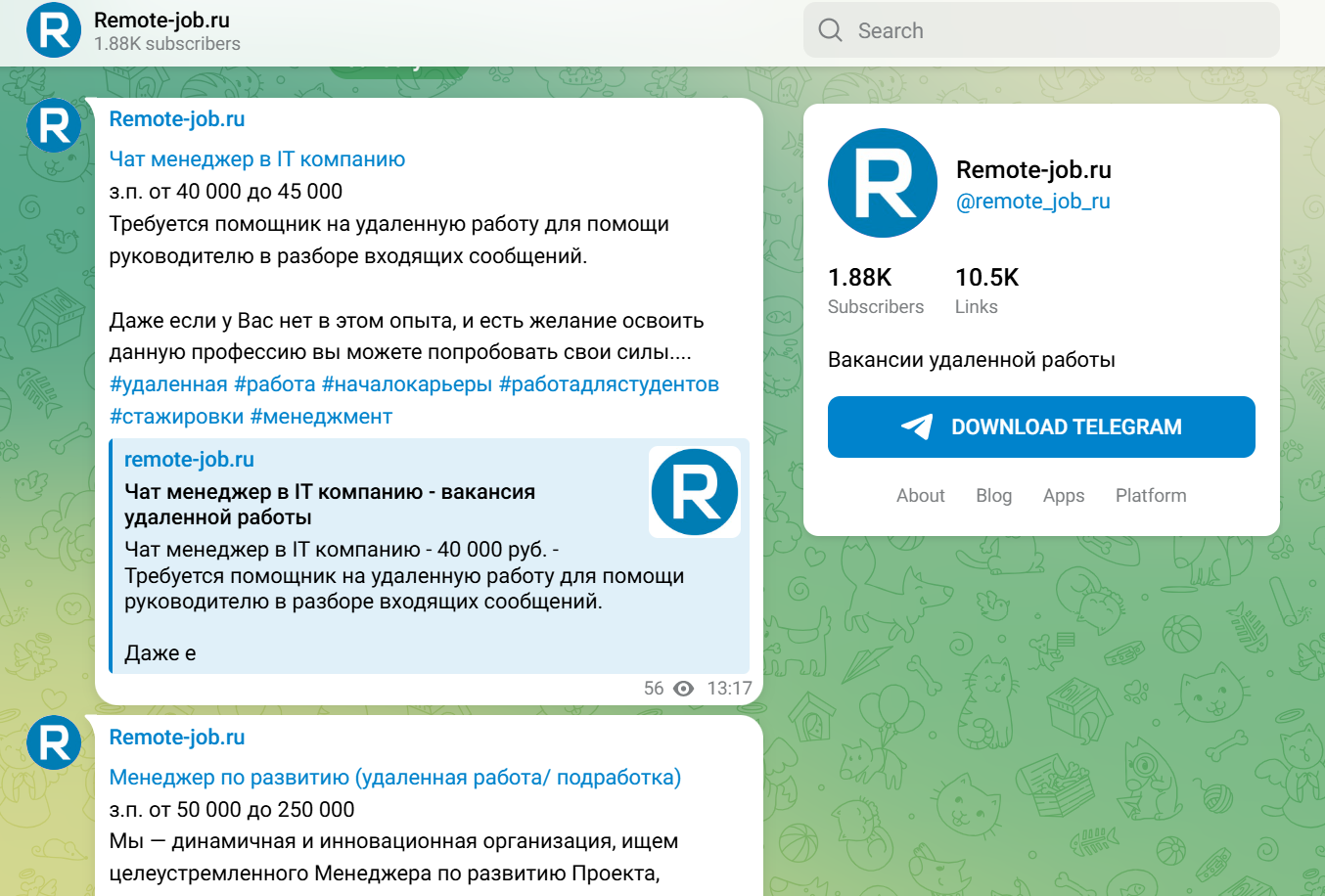This screenshot has width=1325, height=896.
Task: Go to the Apps footer link
Action: click(1063, 496)
